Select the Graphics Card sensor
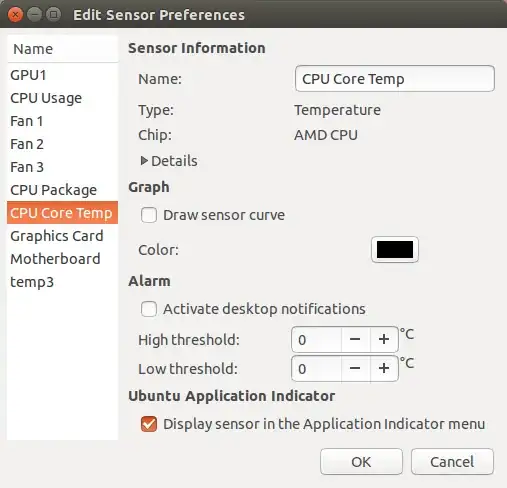This screenshot has width=507, height=488. (62, 236)
